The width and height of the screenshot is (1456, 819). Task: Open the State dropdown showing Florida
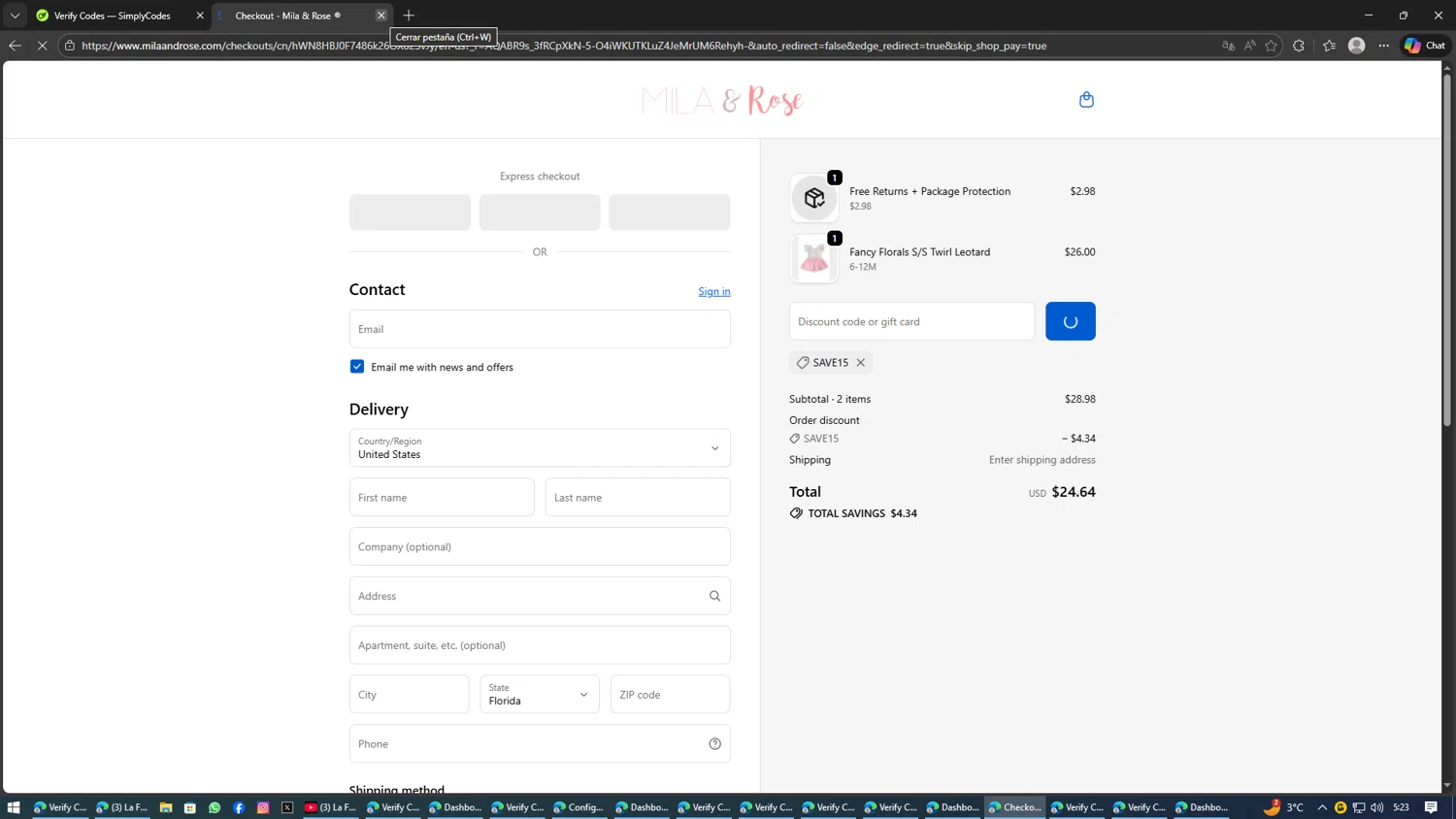click(540, 695)
